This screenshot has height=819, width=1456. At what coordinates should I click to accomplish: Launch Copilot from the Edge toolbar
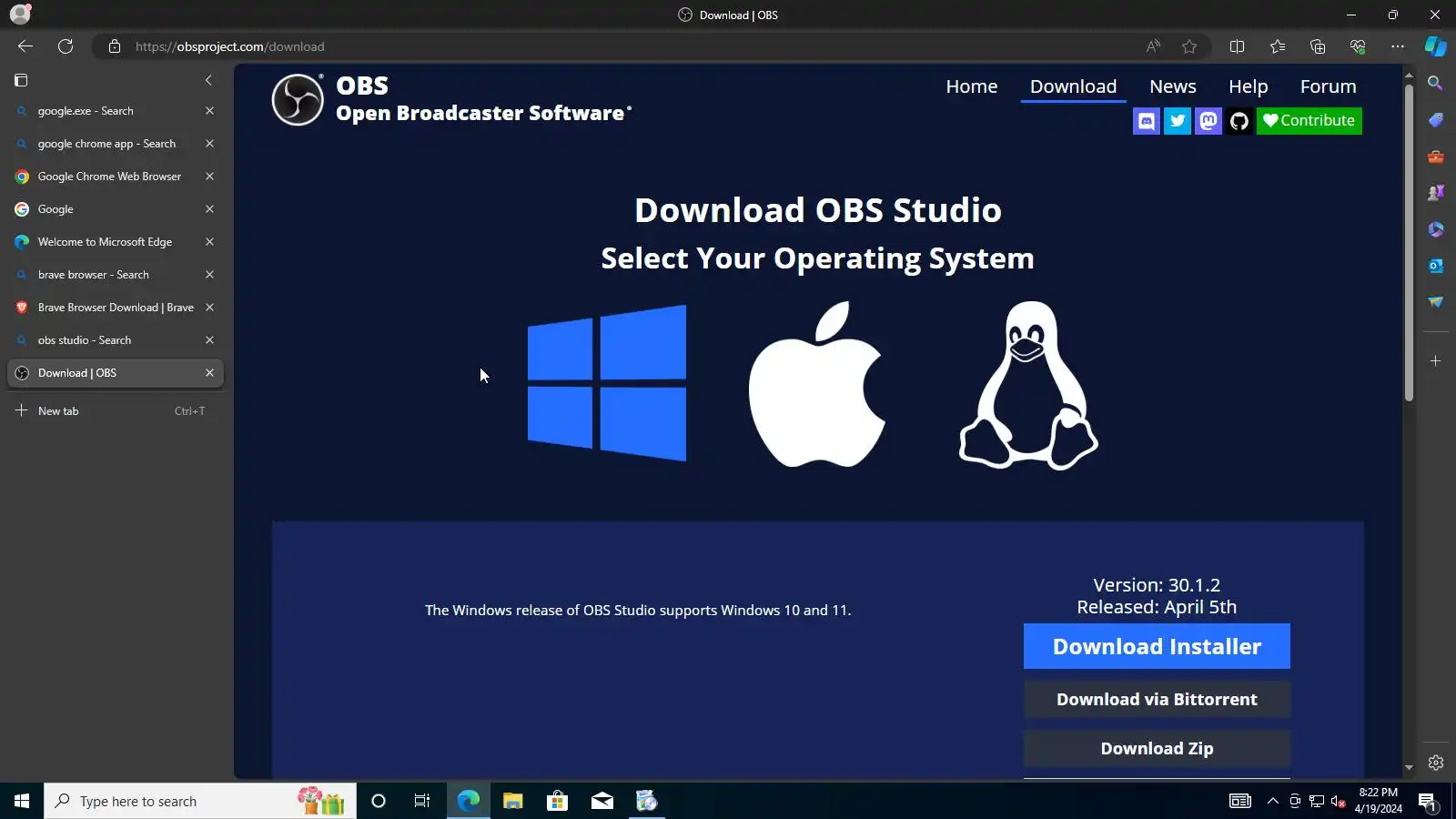click(x=1436, y=46)
